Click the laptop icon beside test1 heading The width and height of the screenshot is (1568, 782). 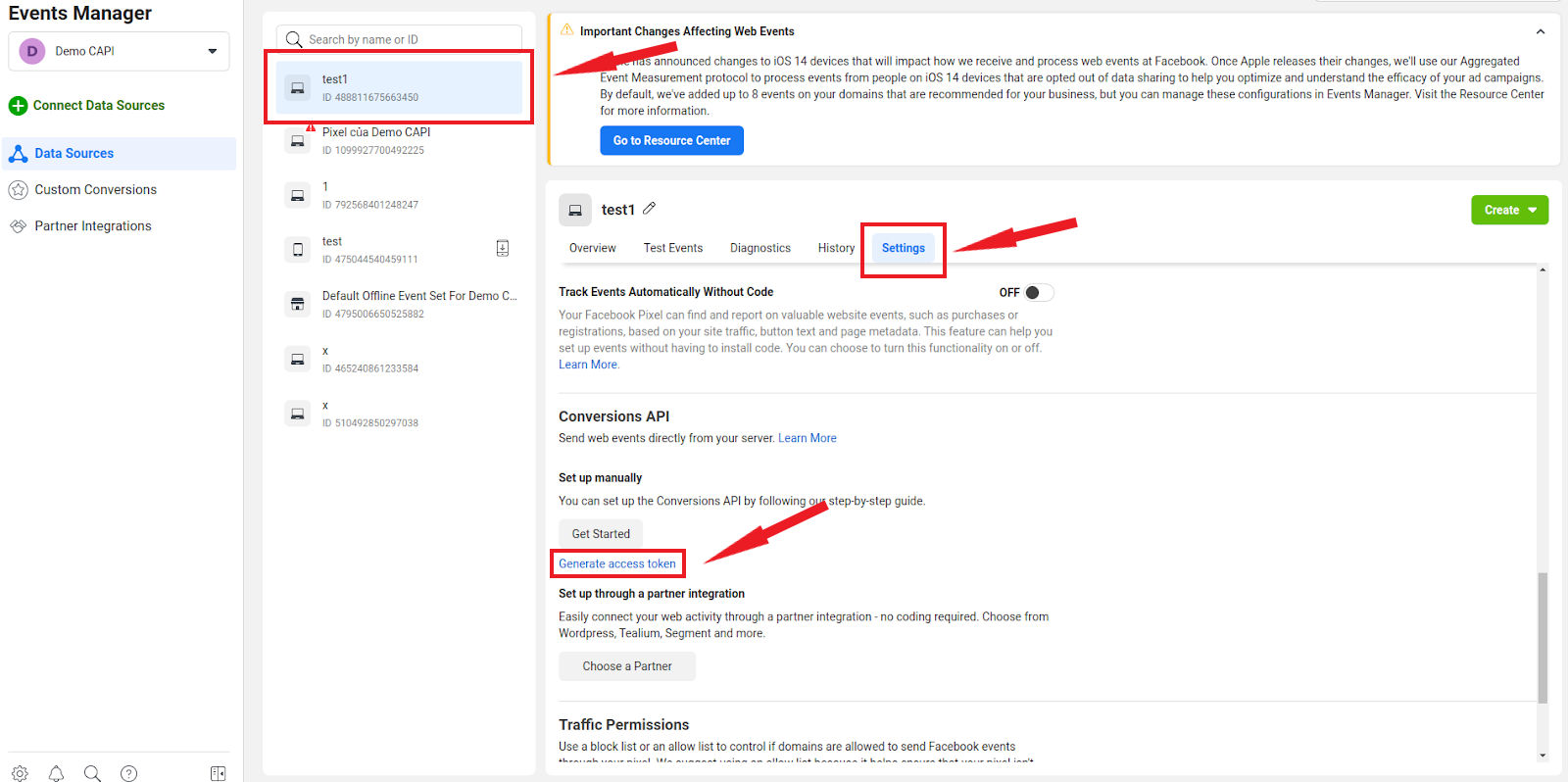coord(575,210)
